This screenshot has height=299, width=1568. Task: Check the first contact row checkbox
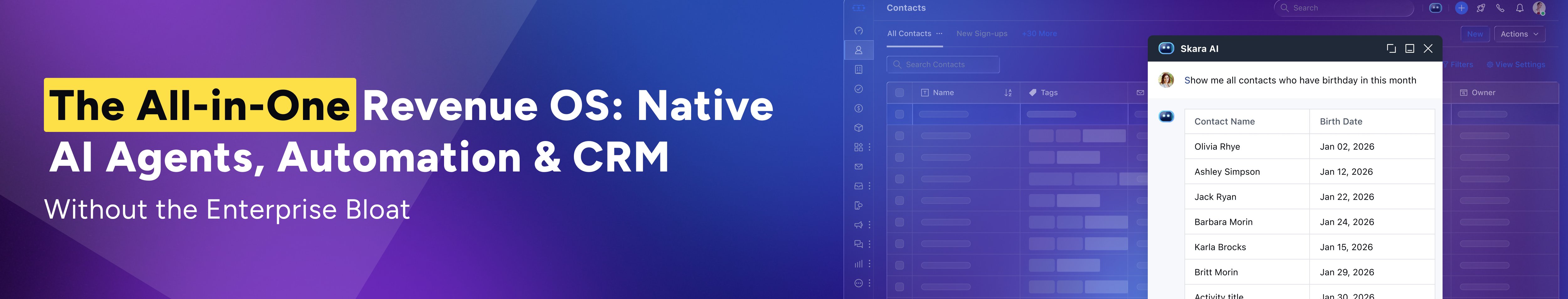900,114
